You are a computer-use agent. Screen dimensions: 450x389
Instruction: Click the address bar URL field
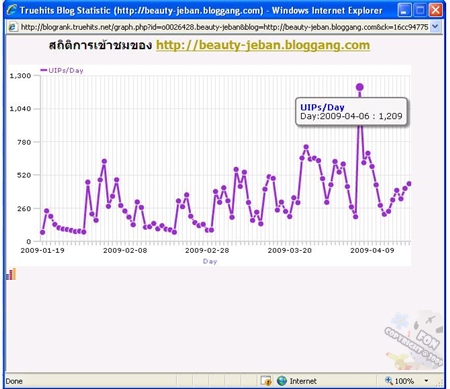pyautogui.click(x=224, y=27)
